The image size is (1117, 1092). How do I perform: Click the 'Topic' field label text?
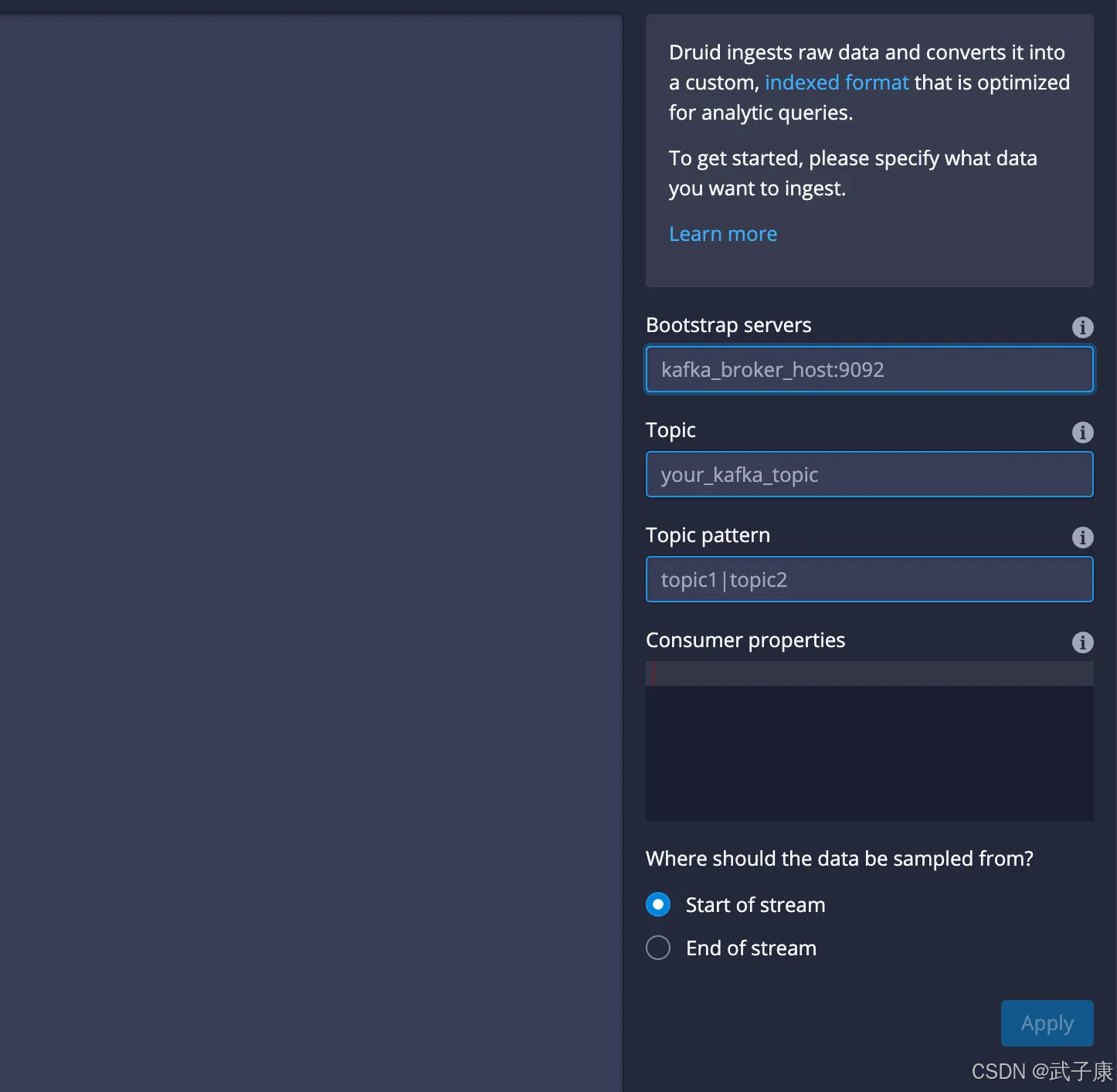coord(671,430)
